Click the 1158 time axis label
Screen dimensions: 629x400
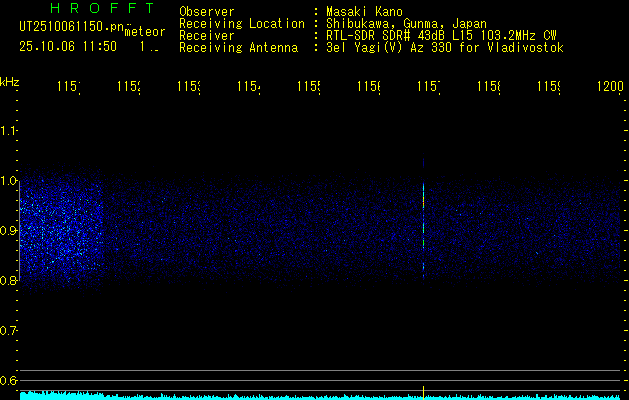pyautogui.click(x=489, y=86)
